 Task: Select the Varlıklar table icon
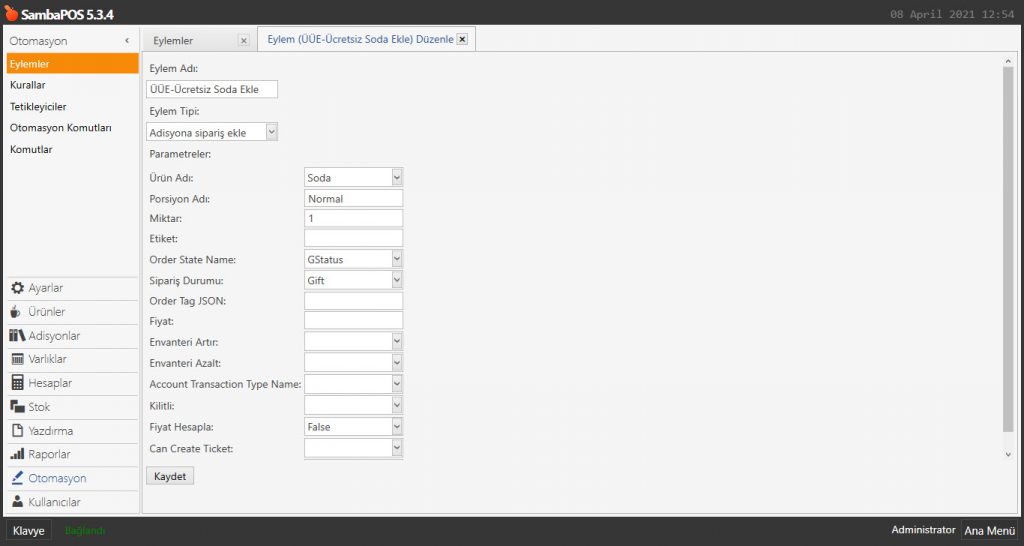(17, 359)
